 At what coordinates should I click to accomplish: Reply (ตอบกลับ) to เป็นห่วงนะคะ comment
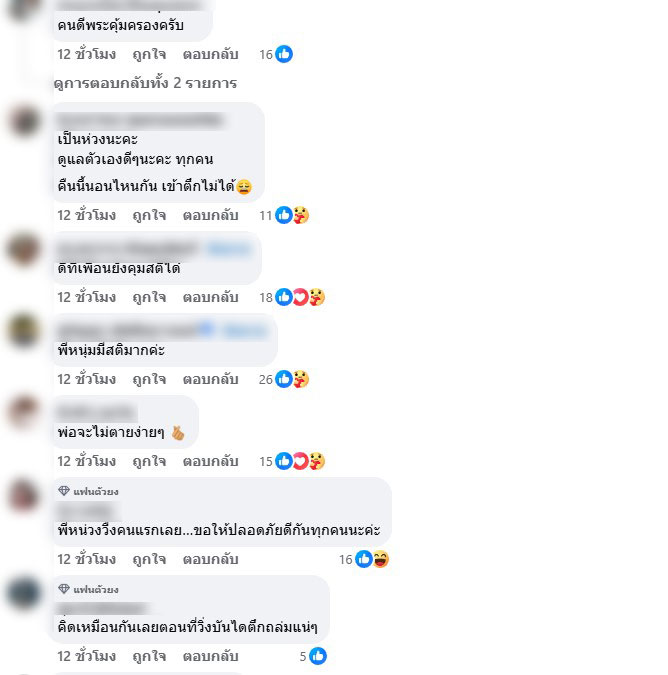(x=210, y=215)
